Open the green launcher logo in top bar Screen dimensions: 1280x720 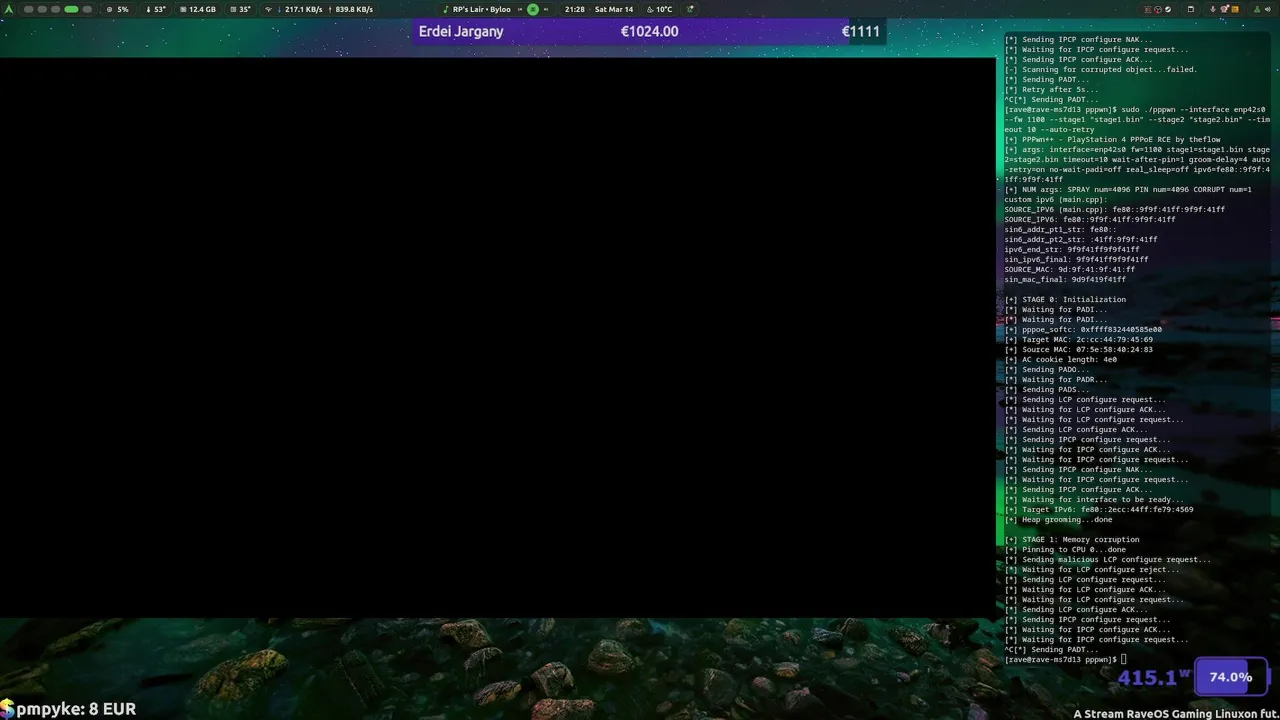point(10,9)
